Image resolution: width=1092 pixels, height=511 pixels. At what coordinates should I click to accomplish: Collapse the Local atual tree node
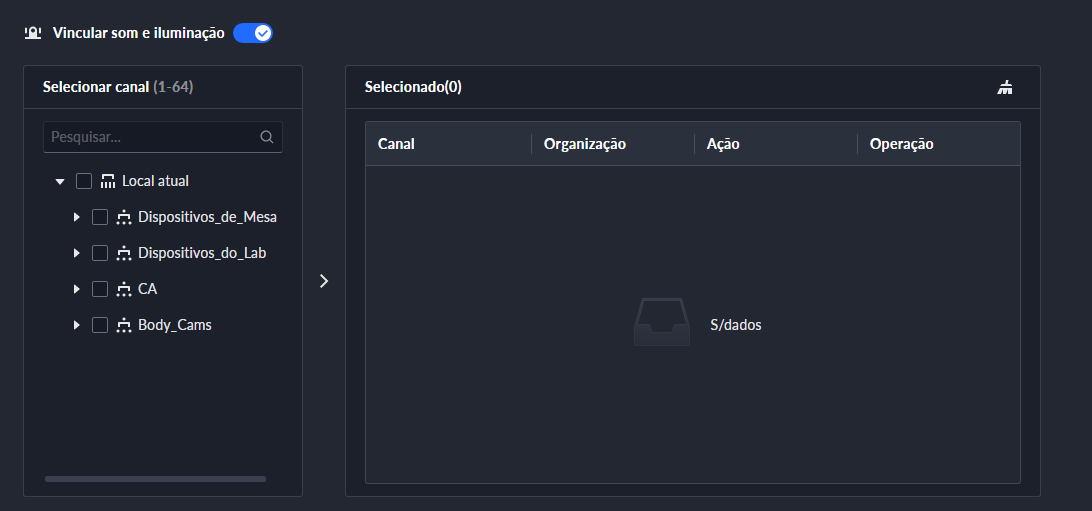(60, 182)
